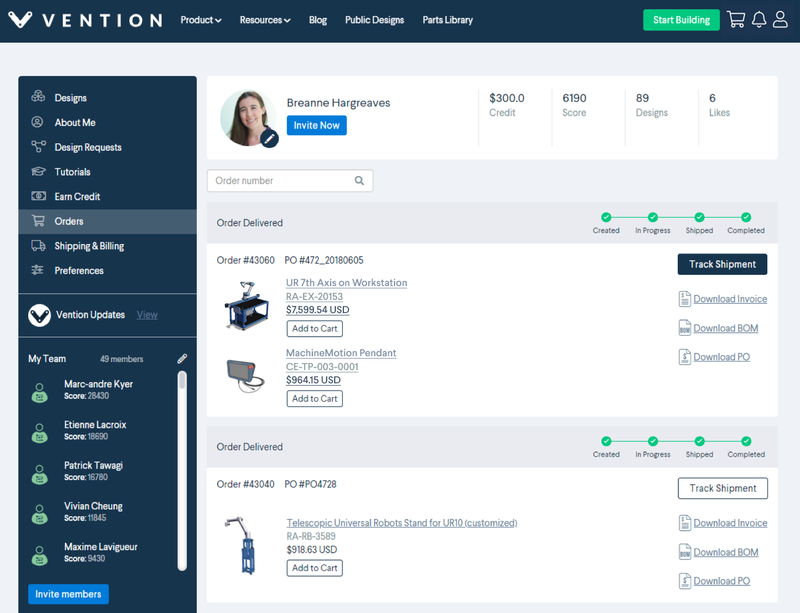800x613 pixels.
Task: Track Shipment for order #43060
Action: tap(722, 264)
